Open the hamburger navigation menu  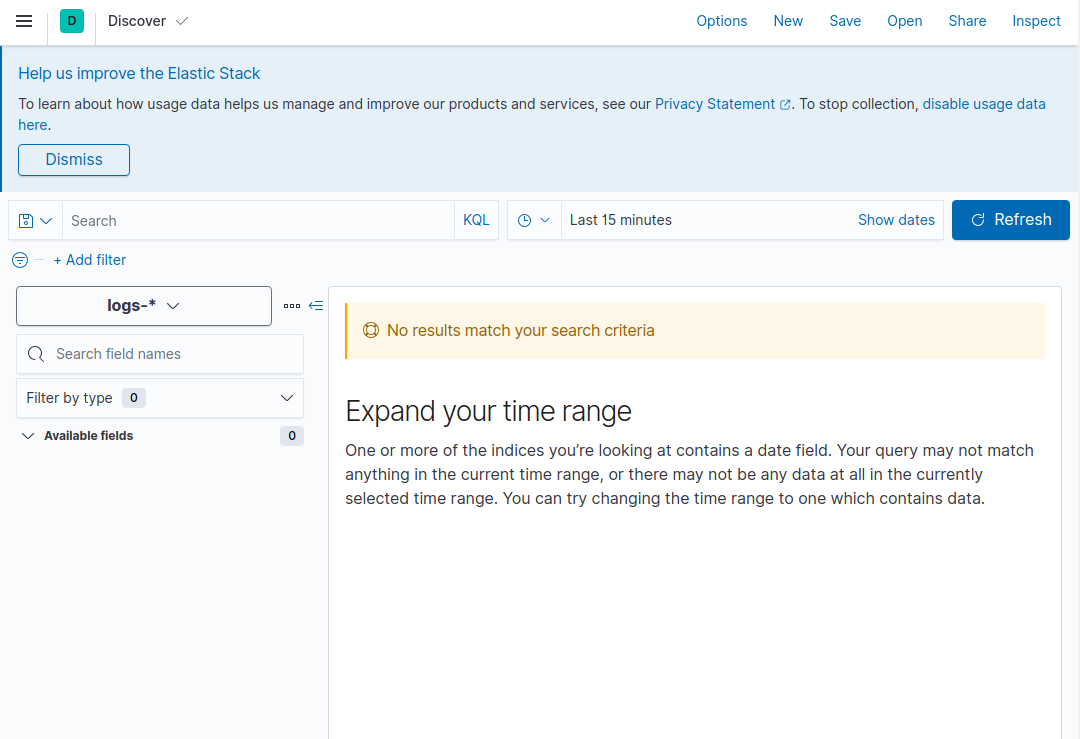24,21
